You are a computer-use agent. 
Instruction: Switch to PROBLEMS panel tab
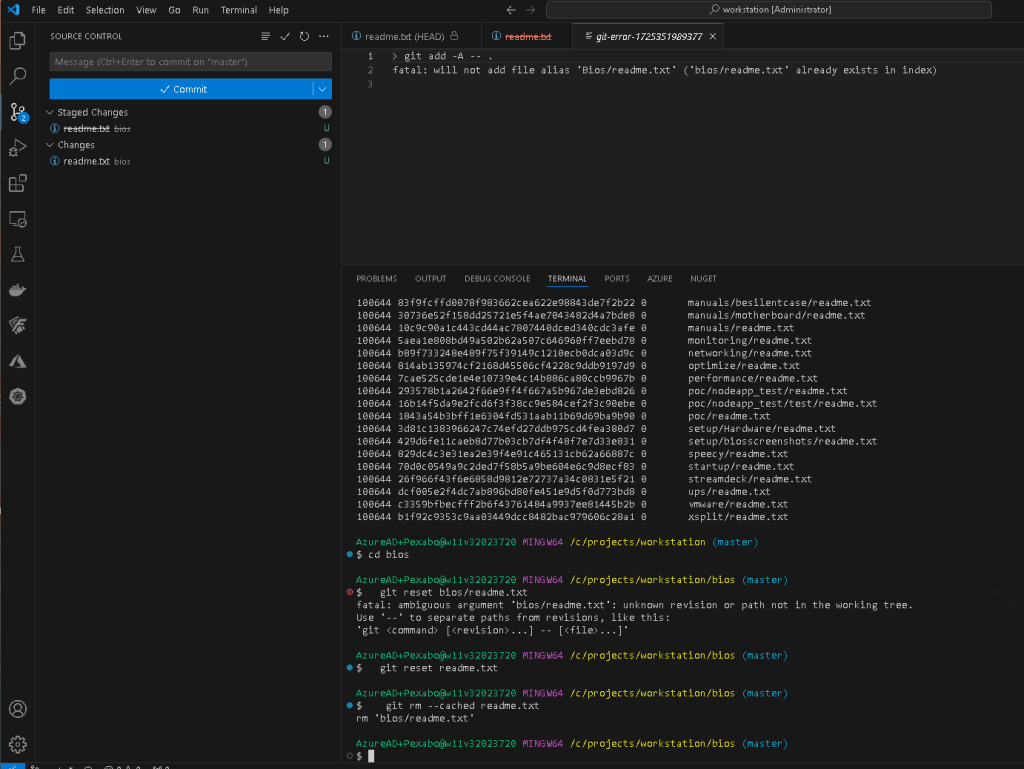(x=376, y=279)
